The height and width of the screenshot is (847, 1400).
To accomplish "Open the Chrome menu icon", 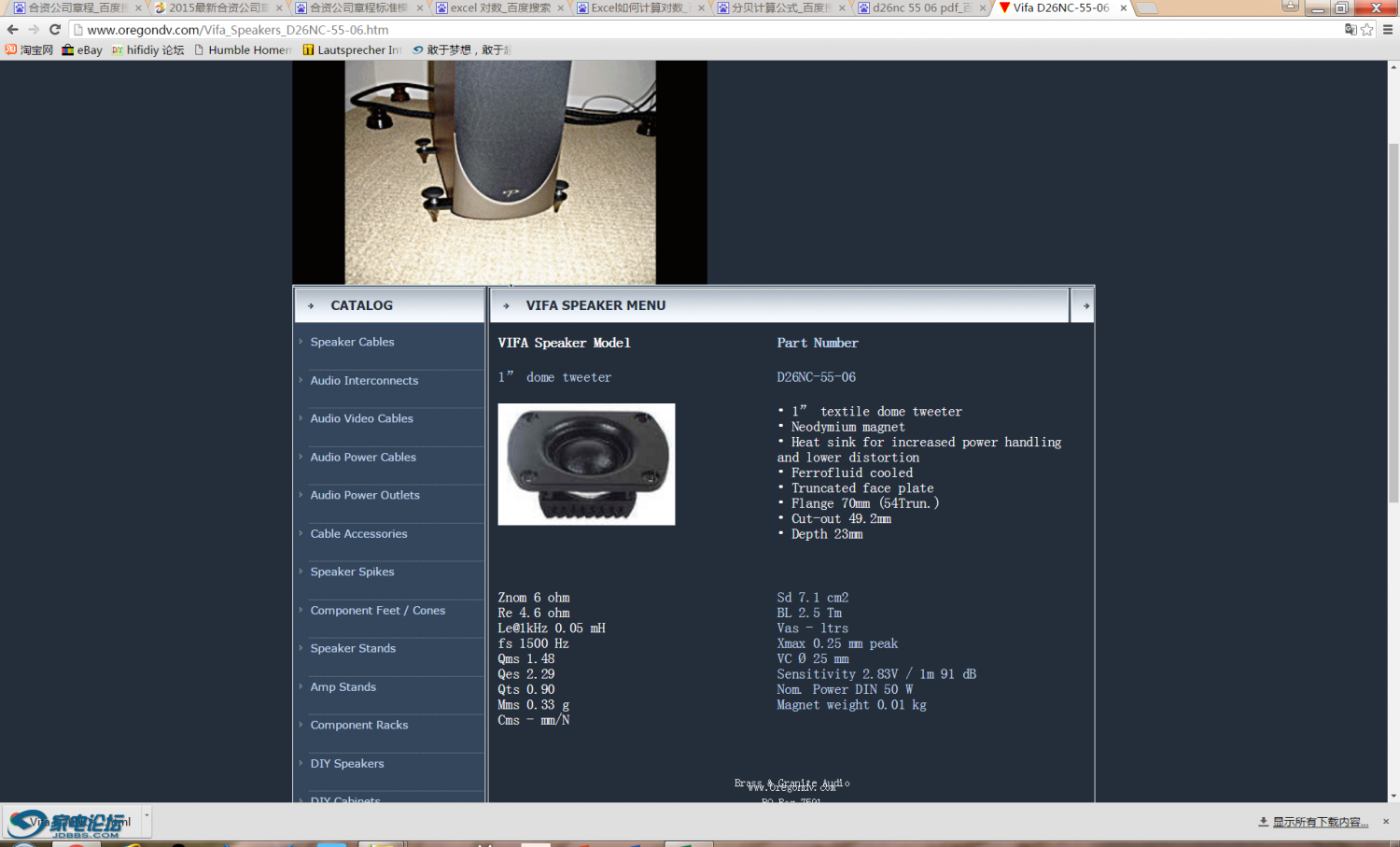I will point(1388,30).
